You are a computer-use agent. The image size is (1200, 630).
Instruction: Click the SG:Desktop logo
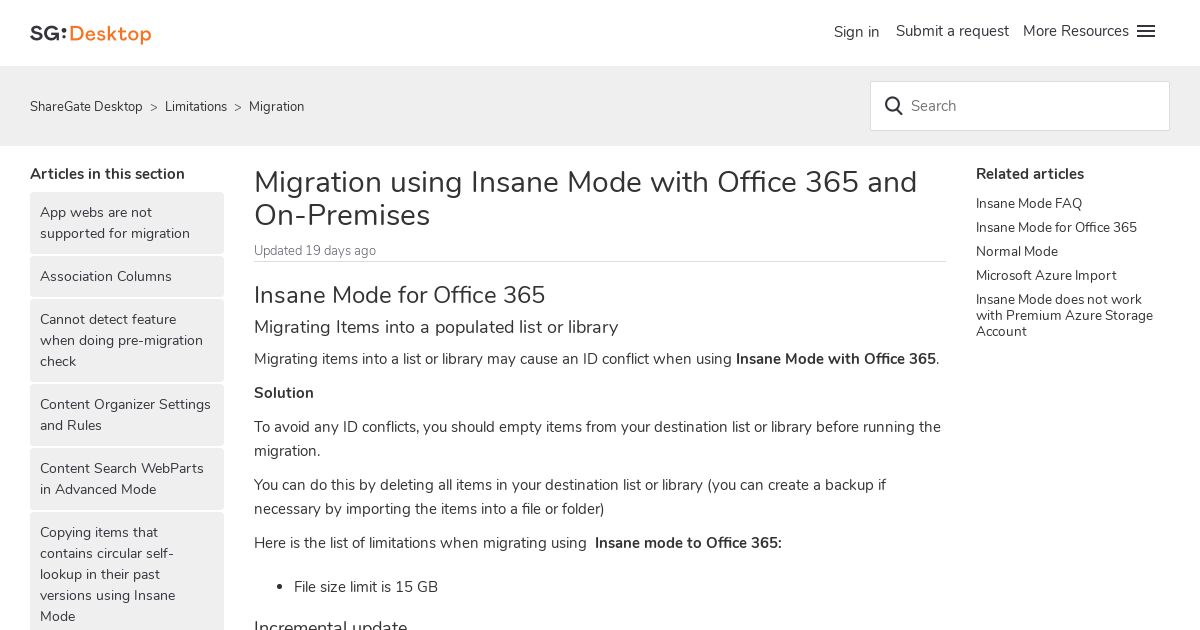[90, 33]
